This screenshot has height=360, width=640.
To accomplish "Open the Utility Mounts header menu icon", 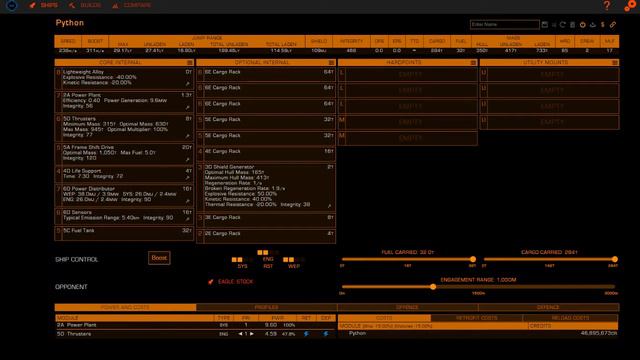I will [x=615, y=62].
